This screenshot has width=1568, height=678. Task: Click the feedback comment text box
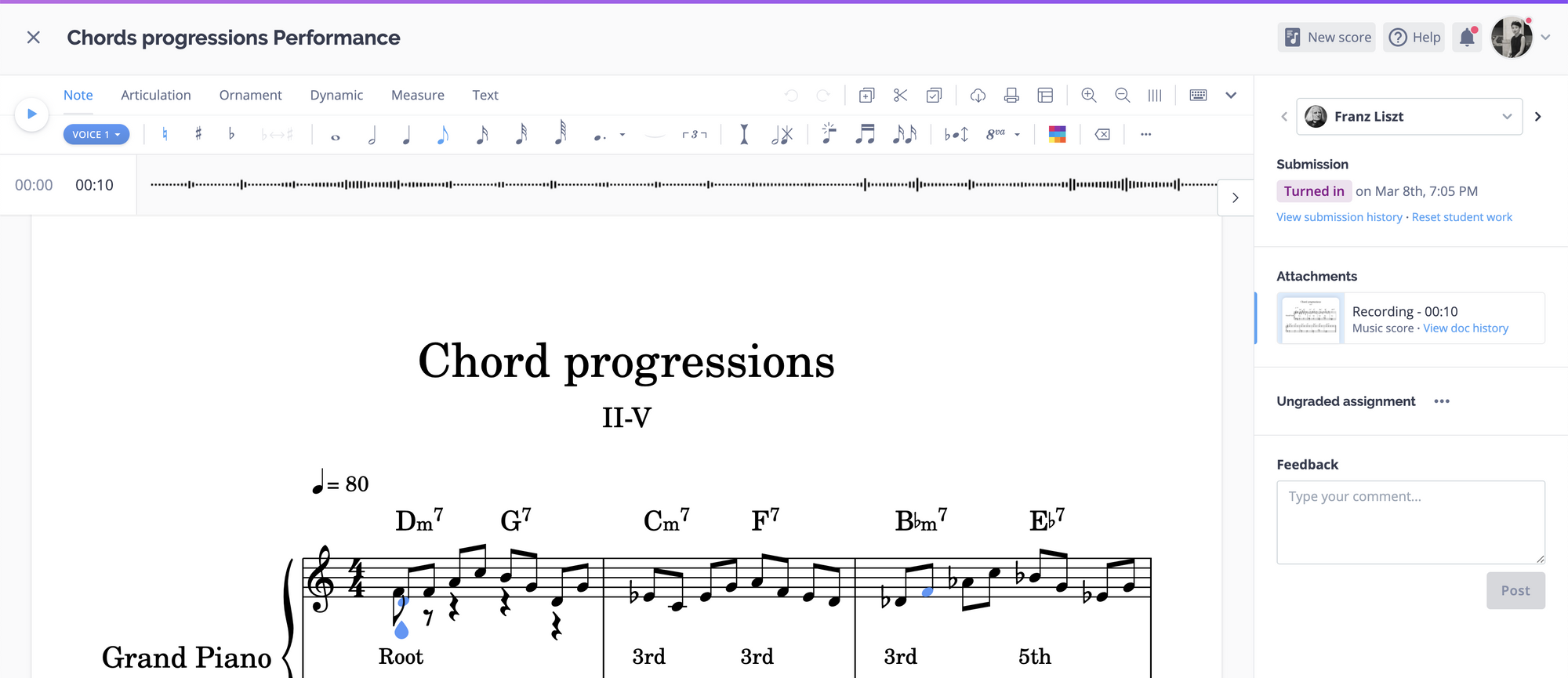[1410, 522]
